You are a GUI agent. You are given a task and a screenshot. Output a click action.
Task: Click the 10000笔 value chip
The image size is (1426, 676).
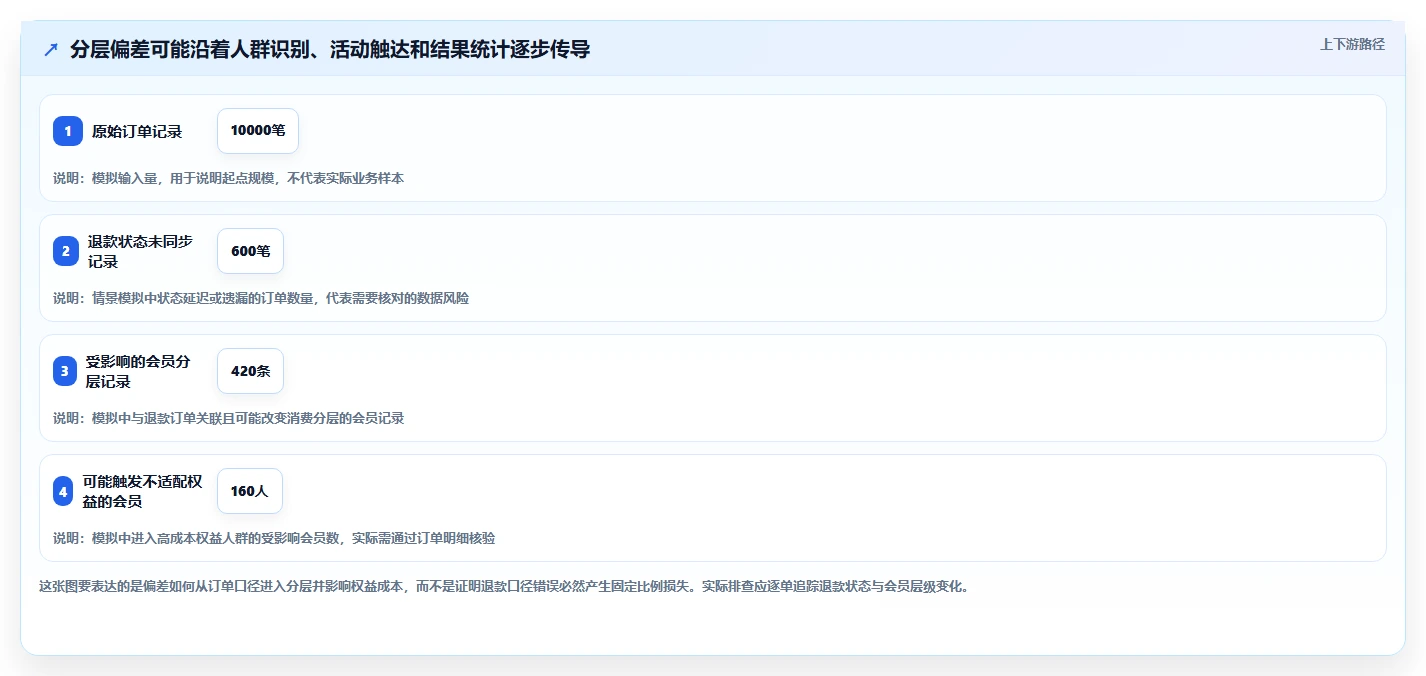coord(258,131)
